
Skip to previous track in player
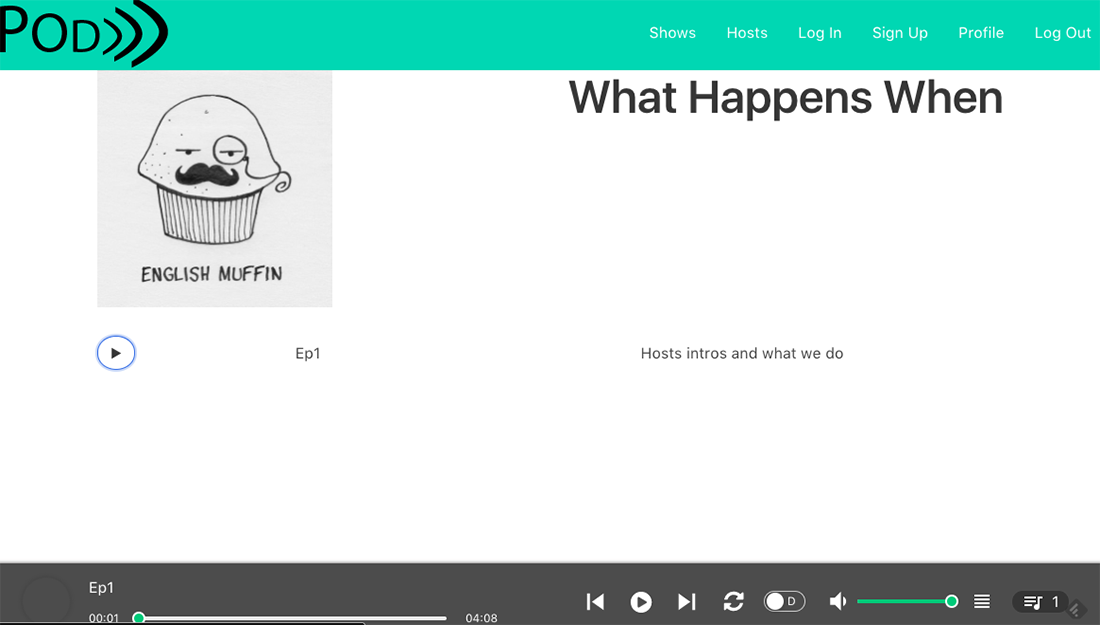click(595, 601)
